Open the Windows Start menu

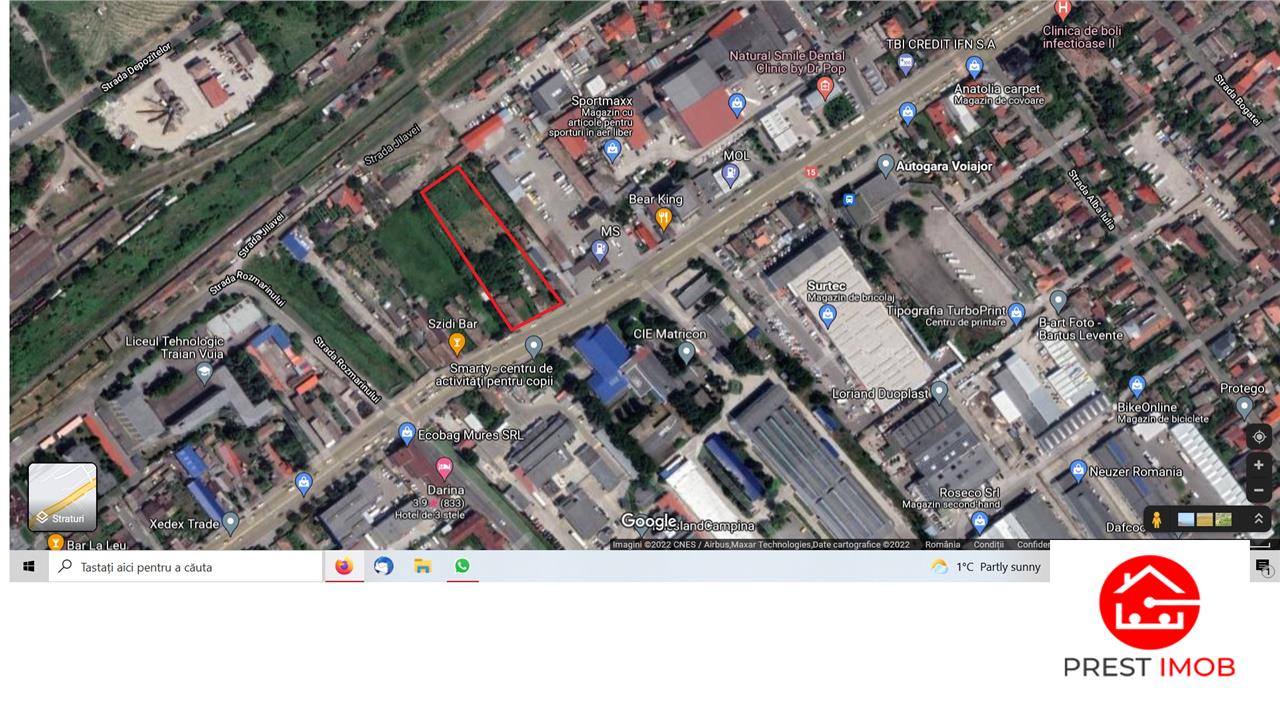pos(29,567)
